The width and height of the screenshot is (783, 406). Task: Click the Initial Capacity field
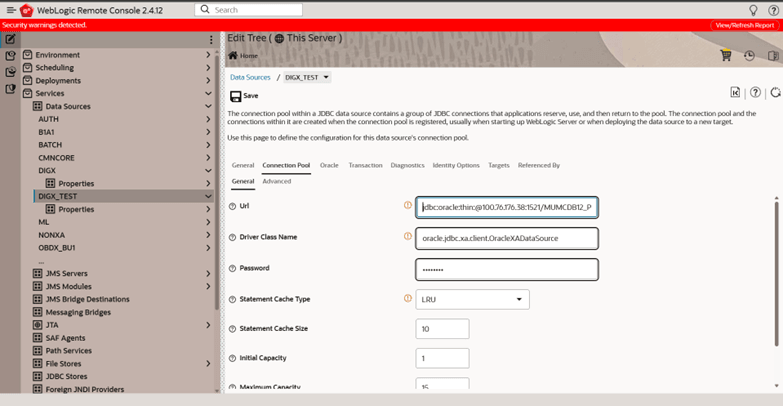tap(442, 359)
